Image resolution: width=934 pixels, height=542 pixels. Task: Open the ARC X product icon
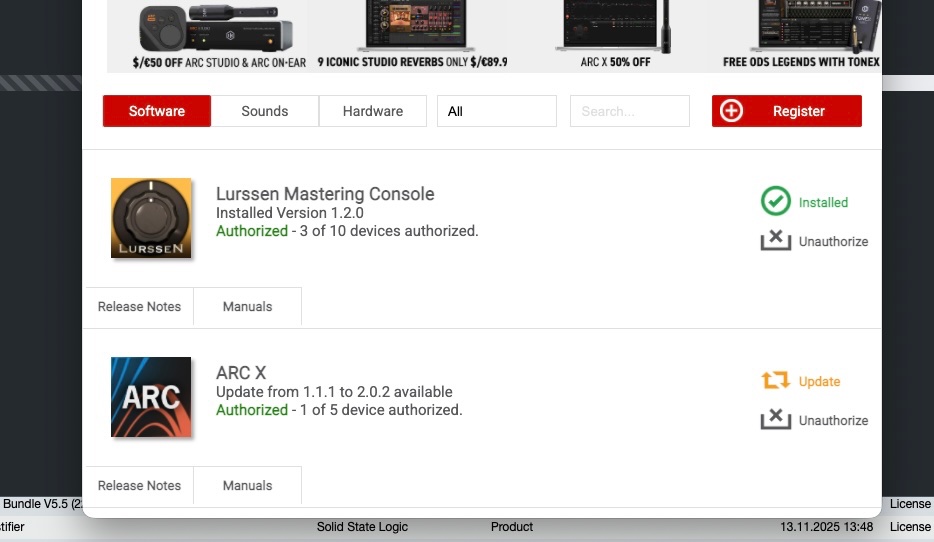coord(151,397)
